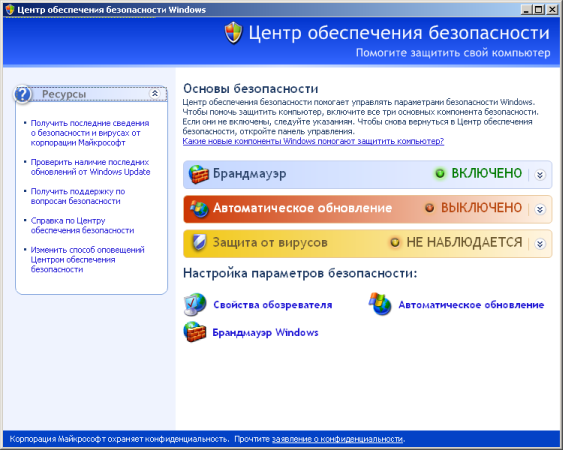Minimize the Security Center window
This screenshot has width=563, height=450.
coord(526,9)
